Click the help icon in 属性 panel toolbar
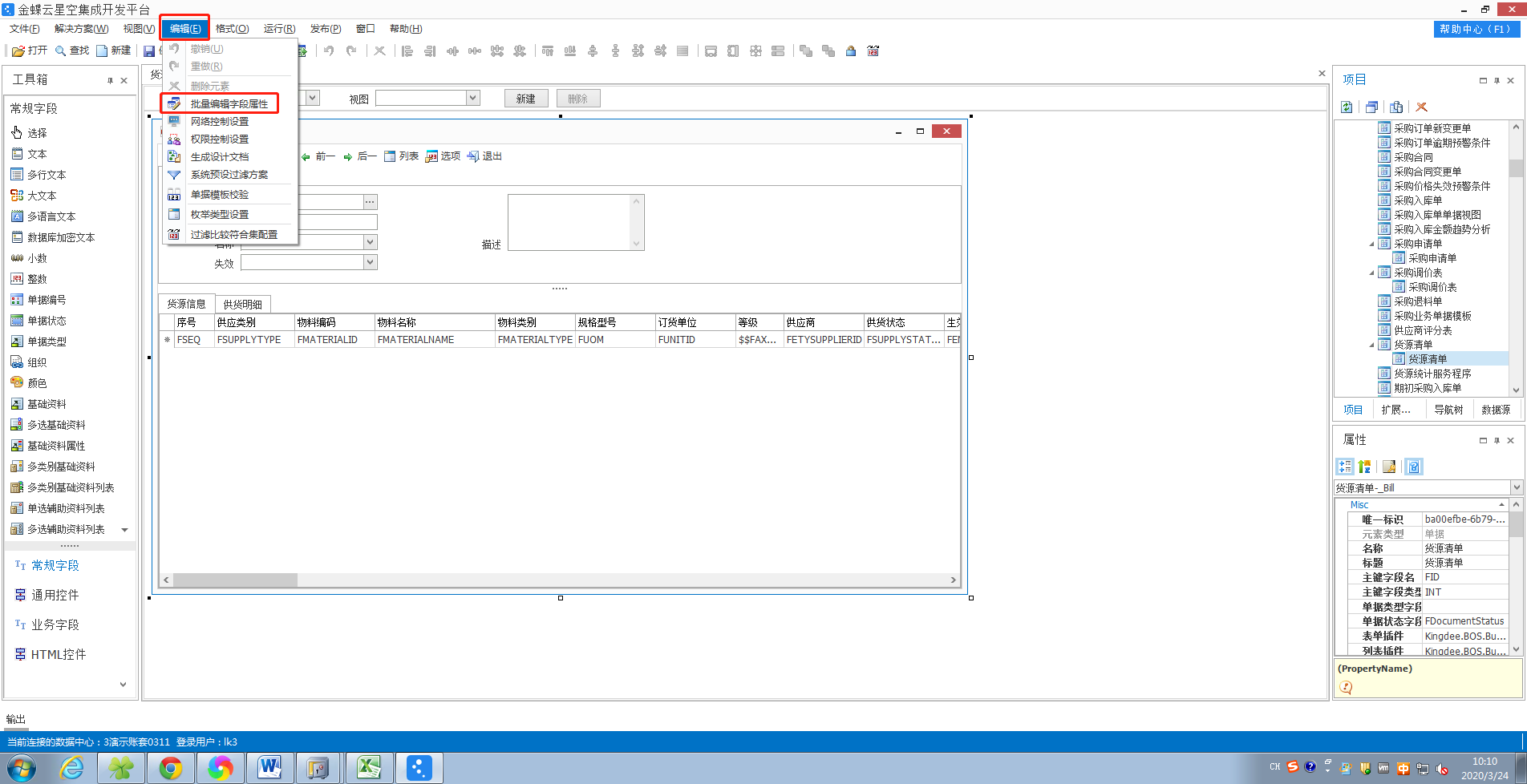 tap(1414, 467)
